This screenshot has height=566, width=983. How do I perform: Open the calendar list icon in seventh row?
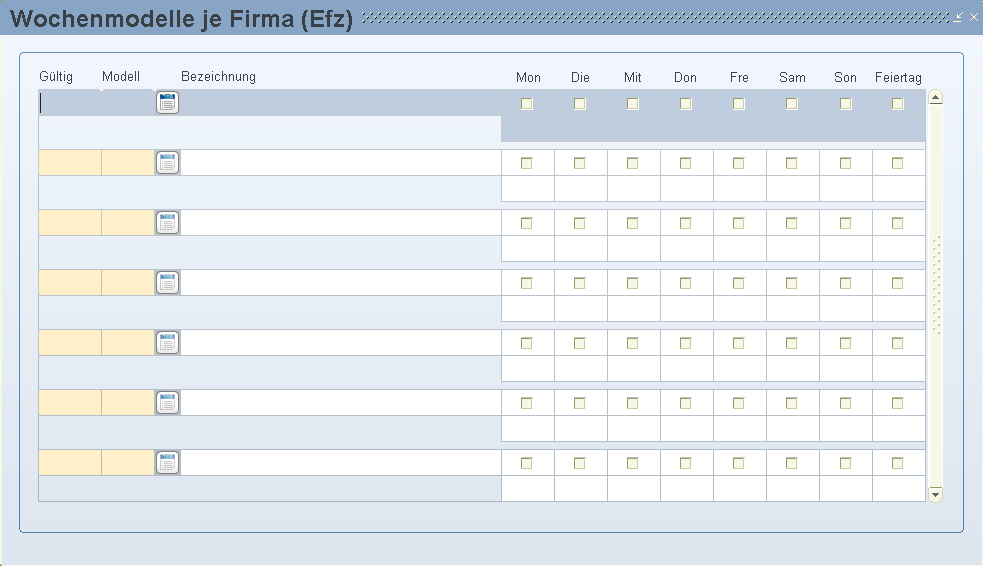coord(167,463)
